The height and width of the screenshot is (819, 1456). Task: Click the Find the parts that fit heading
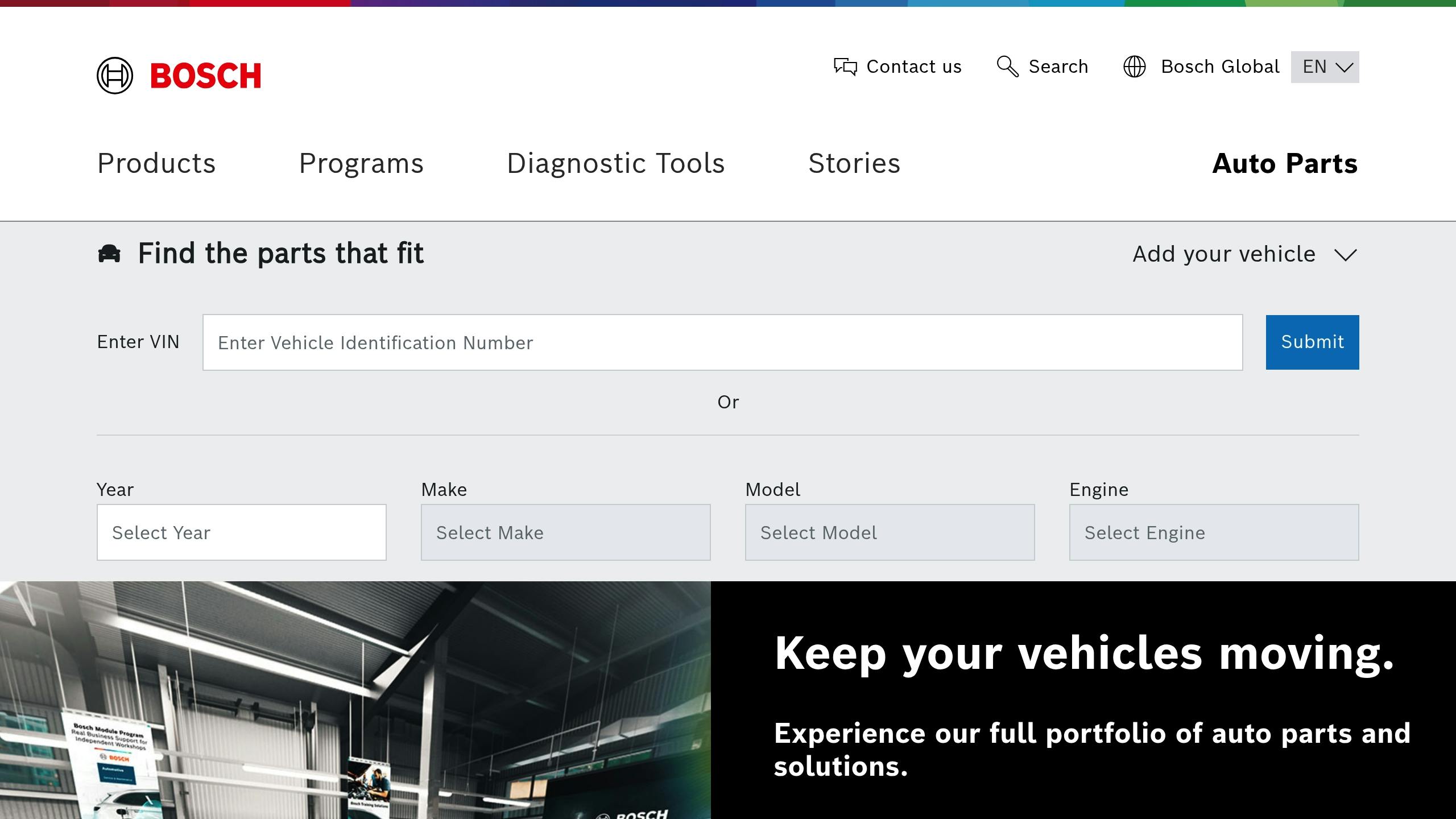[x=281, y=254]
